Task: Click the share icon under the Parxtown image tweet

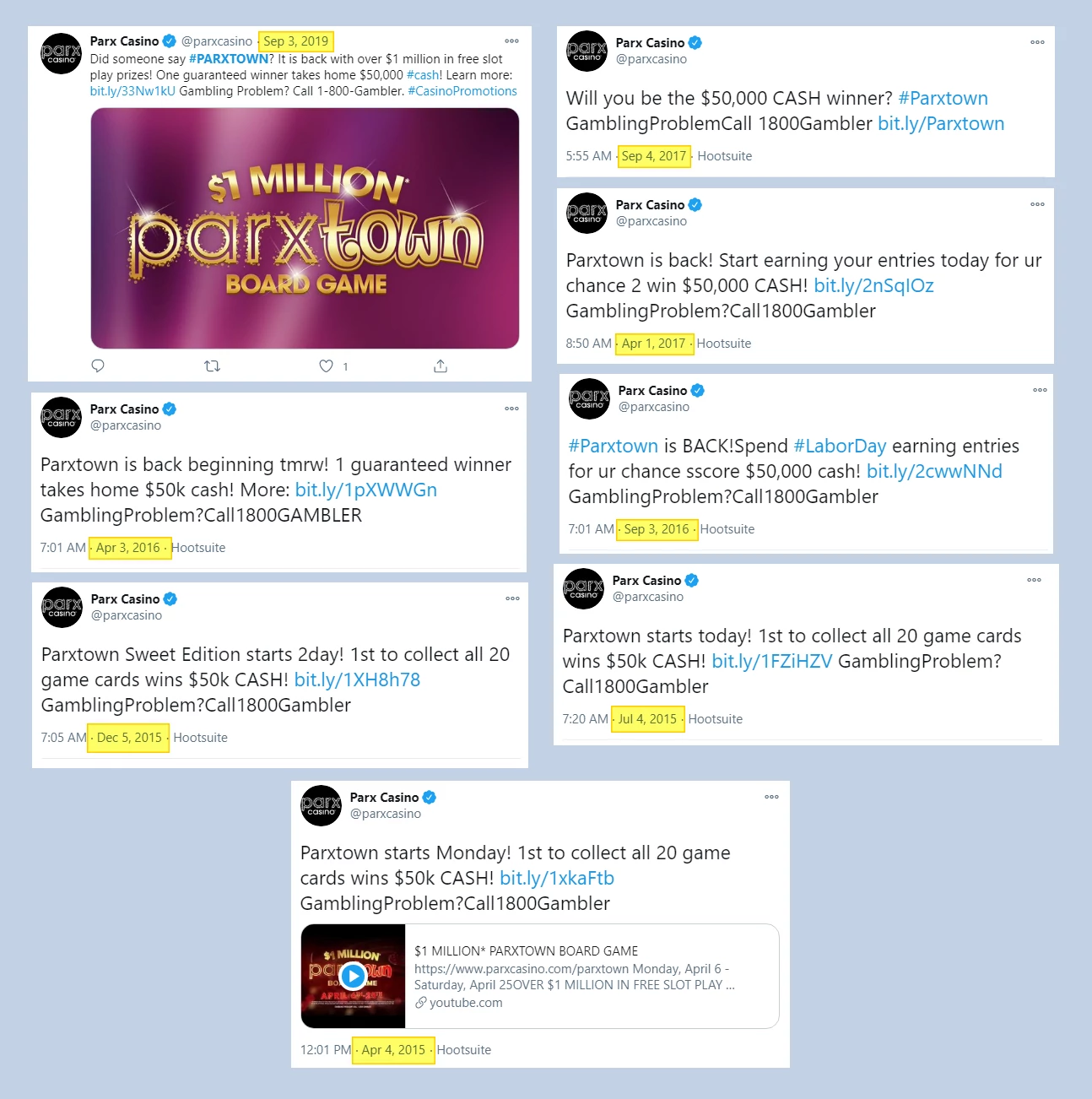Action: tap(441, 365)
